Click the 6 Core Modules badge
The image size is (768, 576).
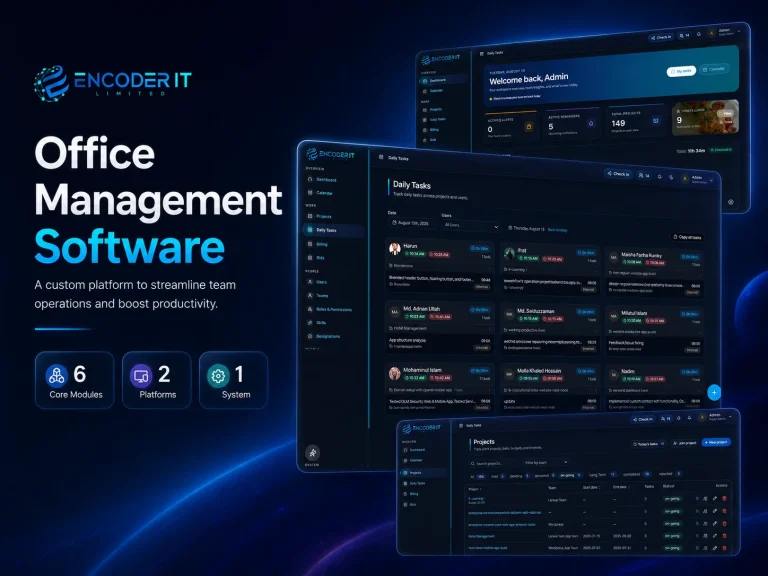tap(74, 380)
